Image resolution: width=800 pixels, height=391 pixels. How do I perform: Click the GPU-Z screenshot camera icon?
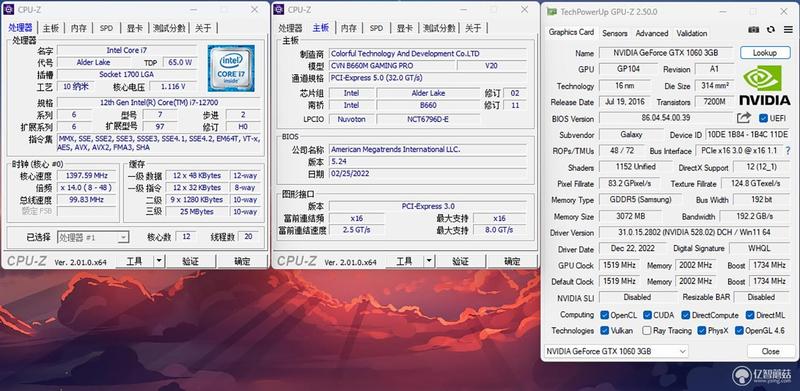pos(754,30)
